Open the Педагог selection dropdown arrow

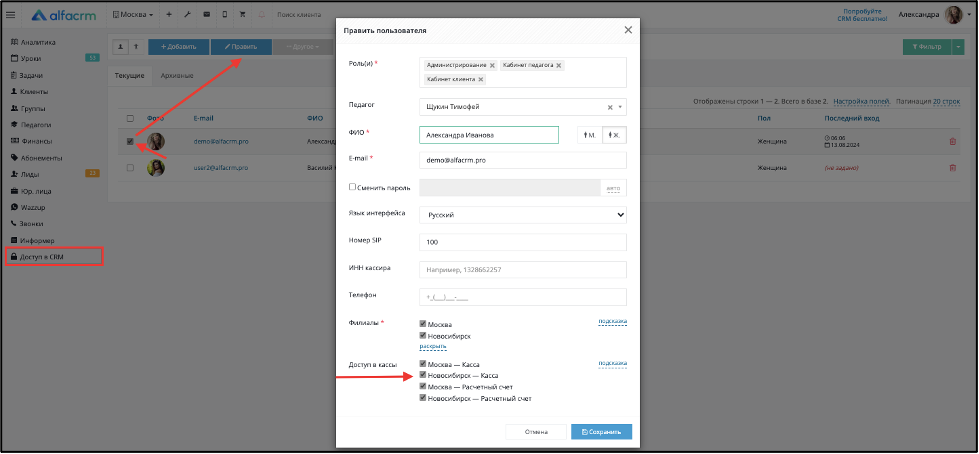coord(620,107)
